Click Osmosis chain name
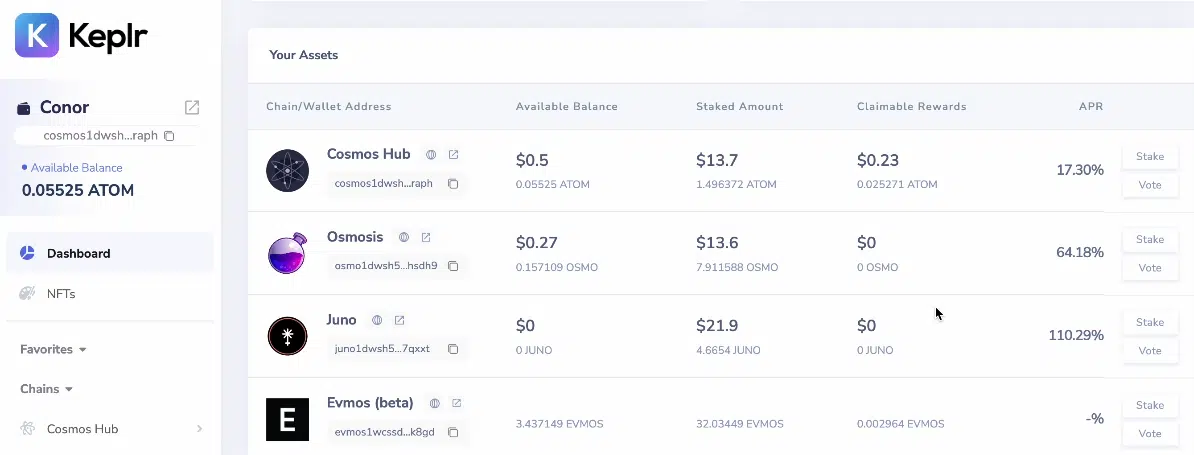The width and height of the screenshot is (1194, 455). [355, 237]
